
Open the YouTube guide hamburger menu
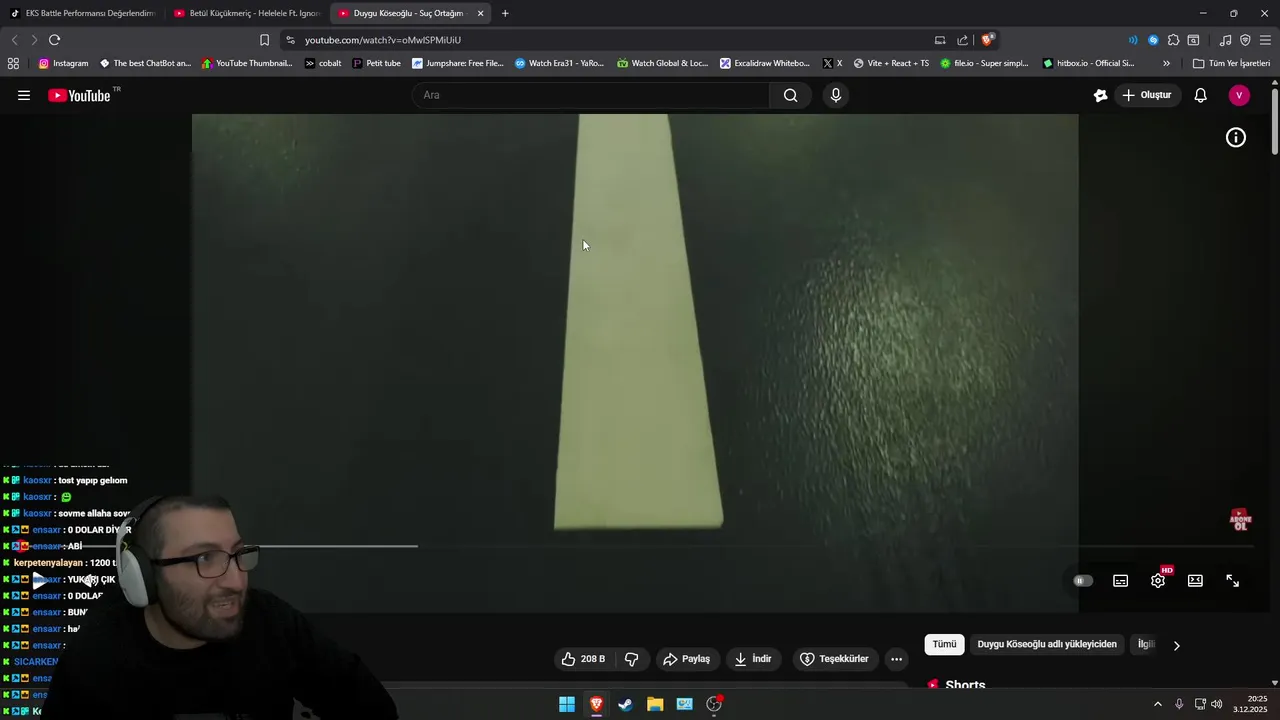pos(24,95)
